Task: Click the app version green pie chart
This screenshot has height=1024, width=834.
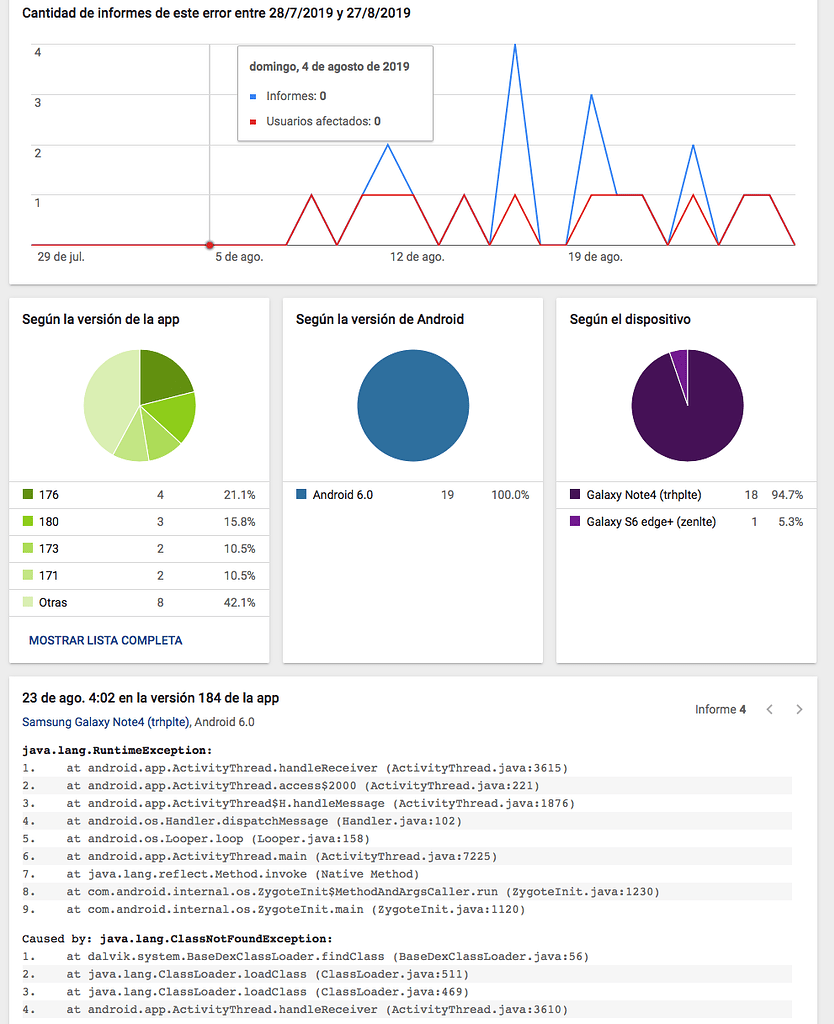Action: [139, 406]
